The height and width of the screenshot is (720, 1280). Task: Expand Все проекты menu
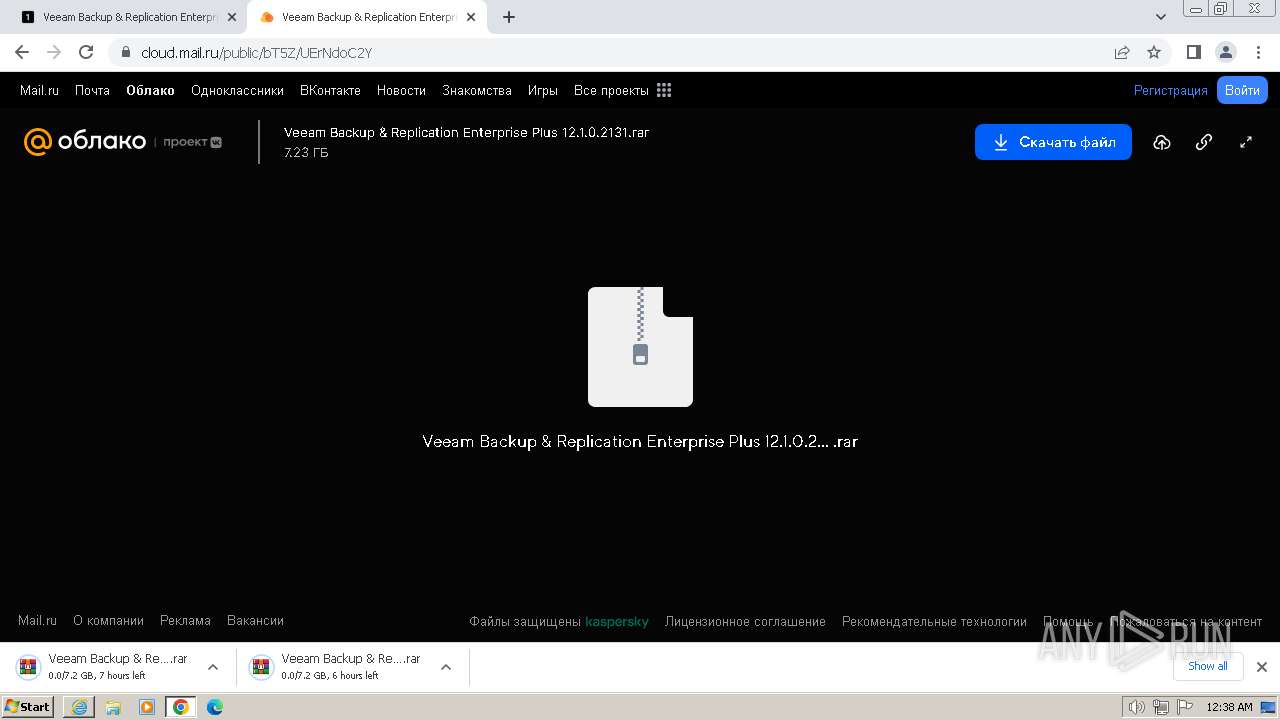(611, 90)
